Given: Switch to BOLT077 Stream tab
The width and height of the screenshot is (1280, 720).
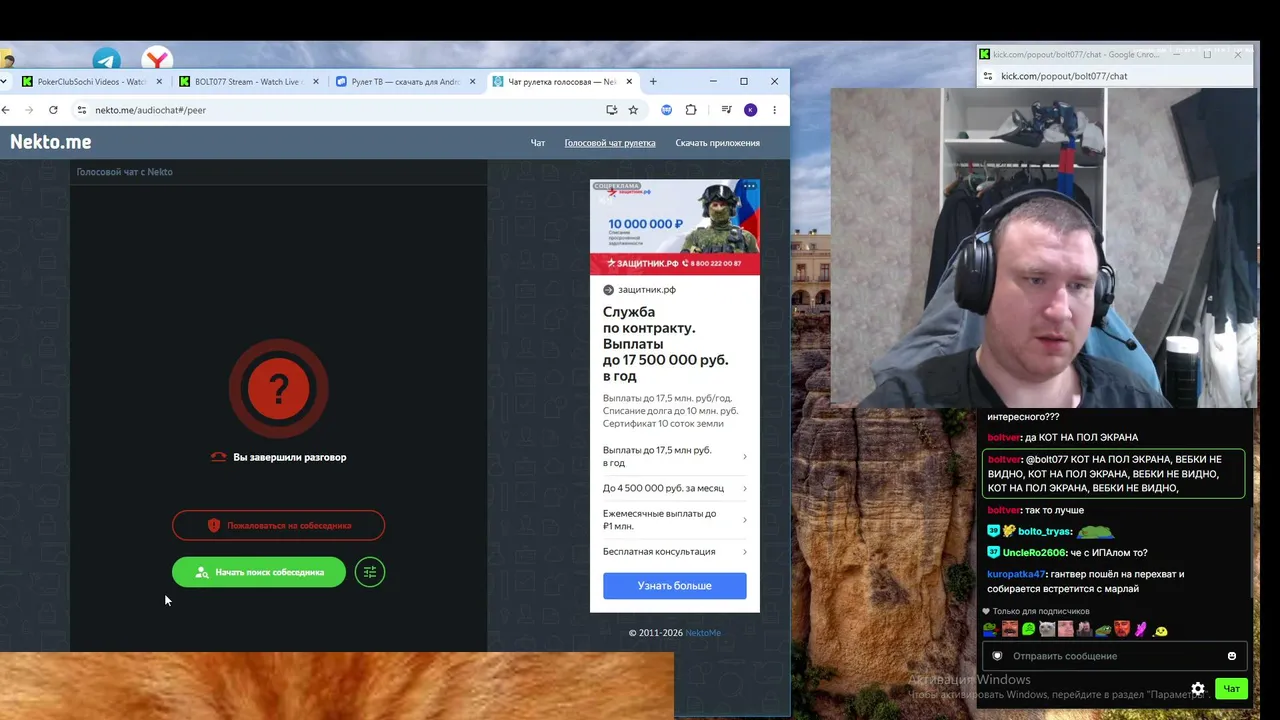Looking at the screenshot, I should coord(249,82).
